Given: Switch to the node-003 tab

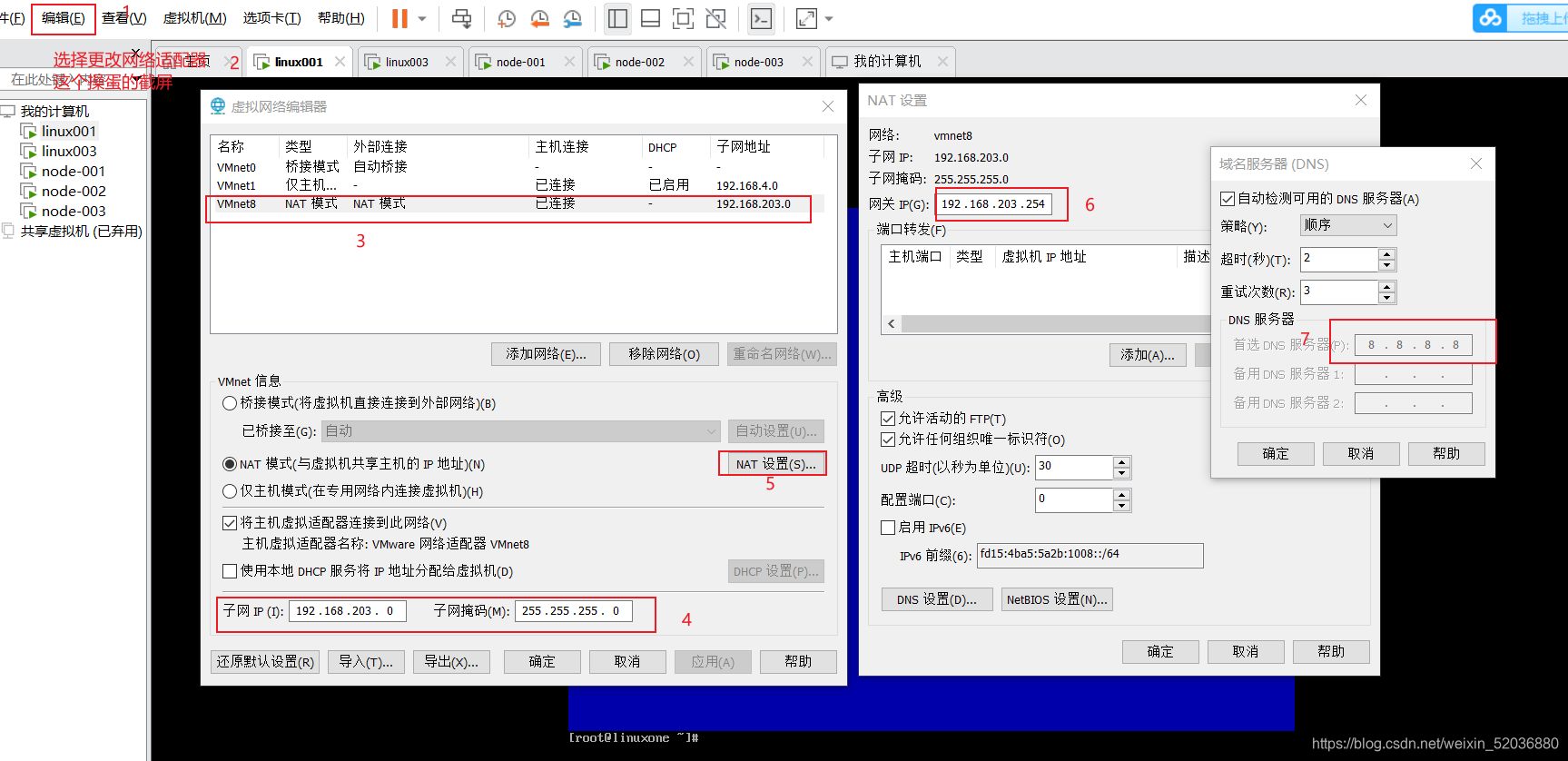Looking at the screenshot, I should [758, 62].
